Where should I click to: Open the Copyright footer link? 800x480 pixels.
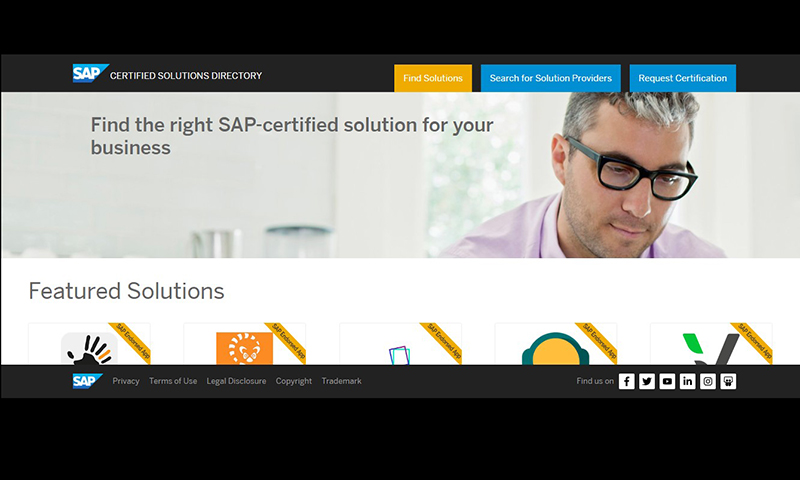click(x=294, y=381)
